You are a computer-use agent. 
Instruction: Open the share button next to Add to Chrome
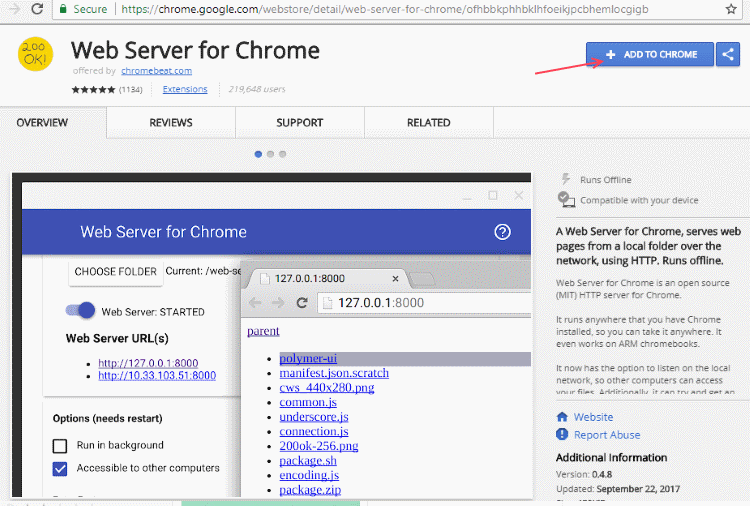click(x=728, y=54)
